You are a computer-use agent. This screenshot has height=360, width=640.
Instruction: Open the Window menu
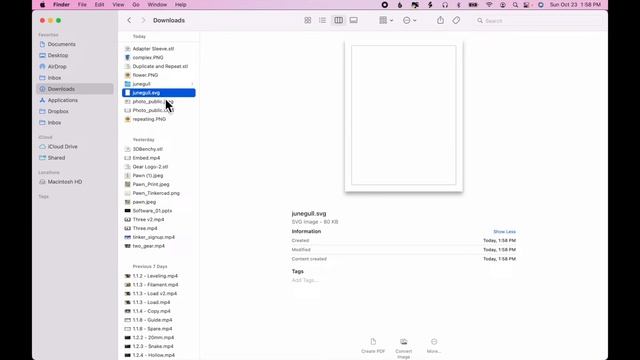157,5
